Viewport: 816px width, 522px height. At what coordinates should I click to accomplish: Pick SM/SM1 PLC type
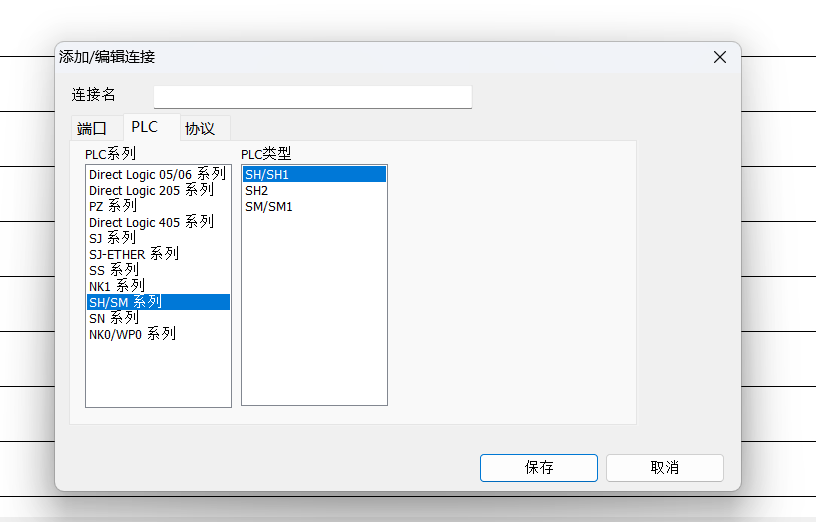click(268, 206)
